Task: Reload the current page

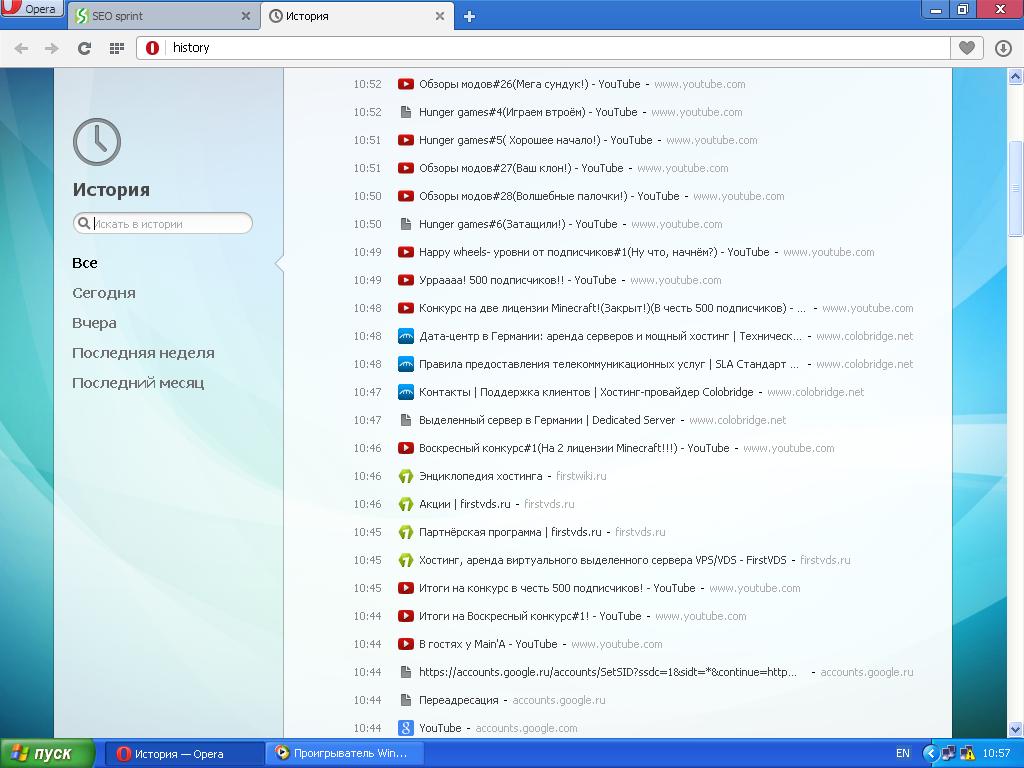Action: coord(84,48)
